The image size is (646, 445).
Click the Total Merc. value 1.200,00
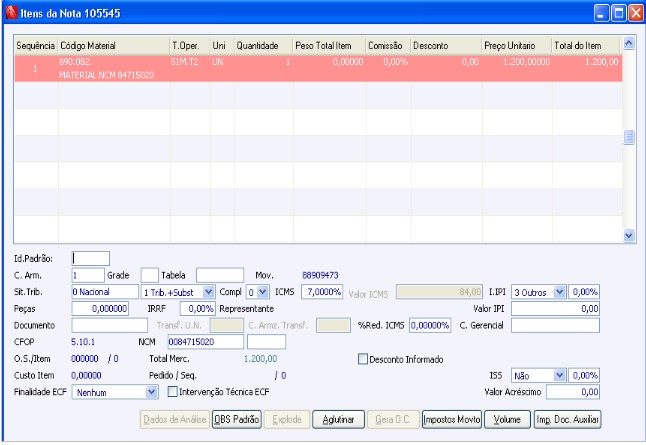[260, 358]
